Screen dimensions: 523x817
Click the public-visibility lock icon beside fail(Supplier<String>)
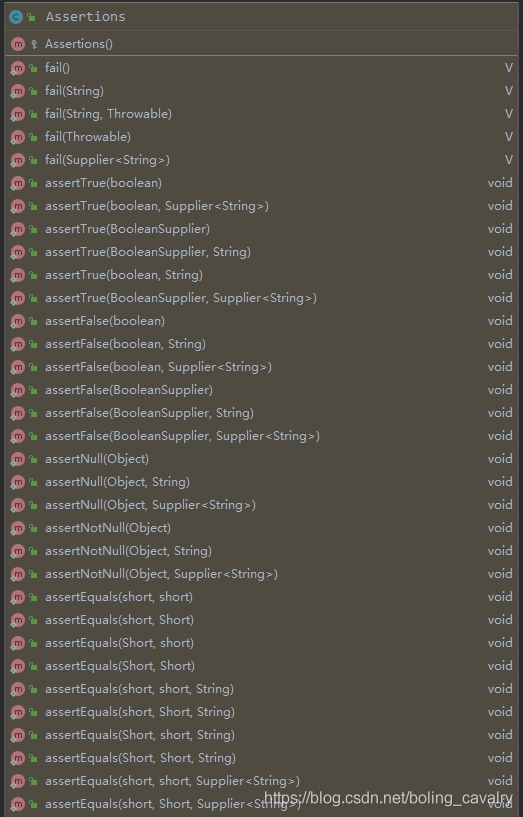33,160
